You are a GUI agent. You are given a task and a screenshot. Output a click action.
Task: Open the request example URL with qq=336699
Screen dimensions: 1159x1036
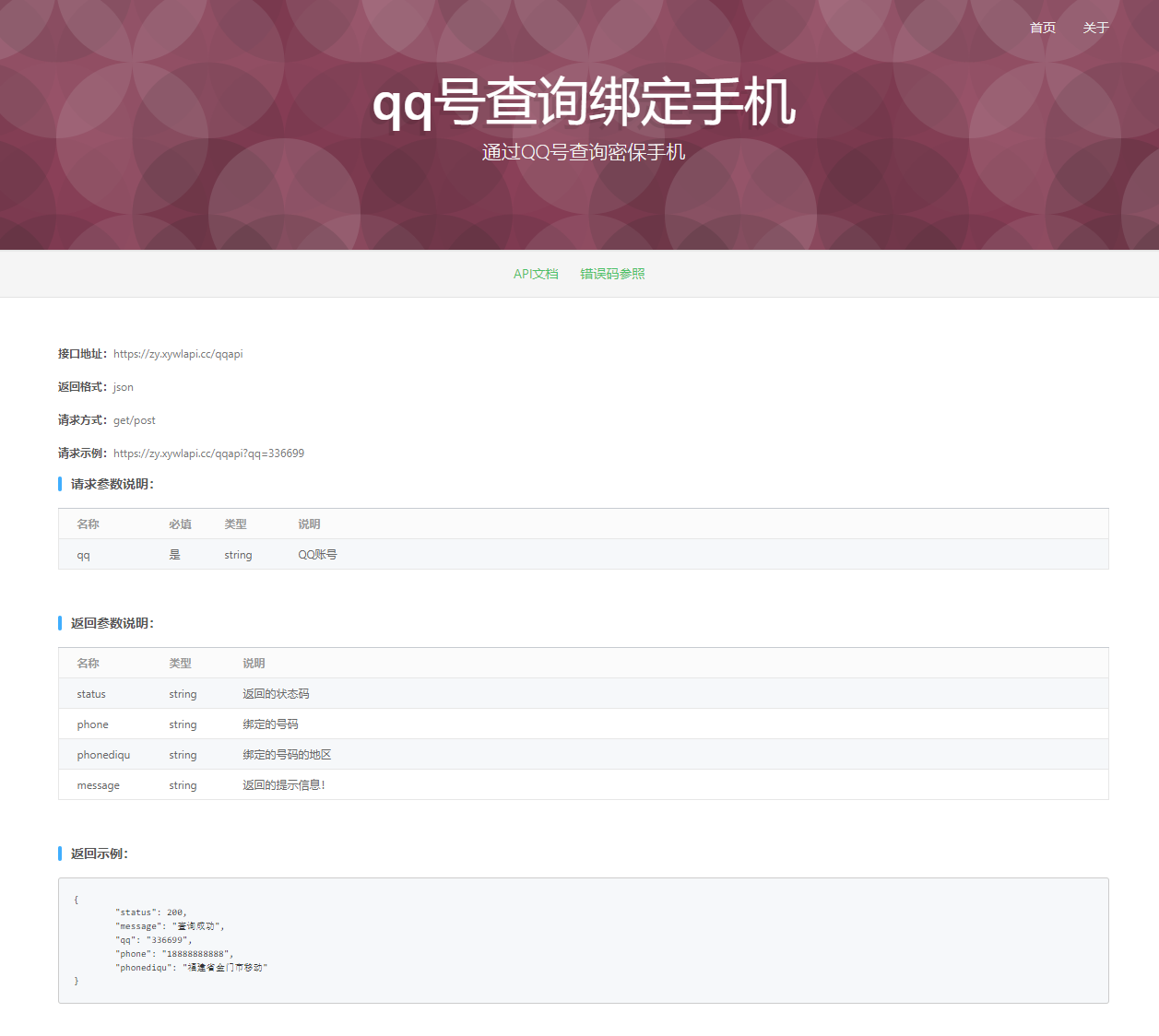click(208, 453)
